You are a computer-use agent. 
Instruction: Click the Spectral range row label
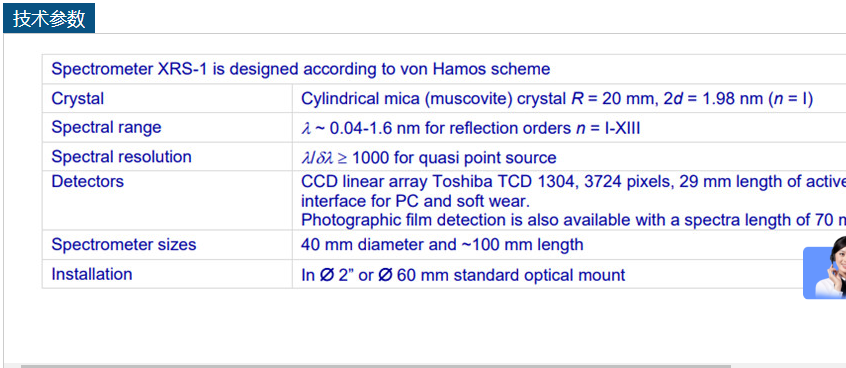click(x=106, y=127)
